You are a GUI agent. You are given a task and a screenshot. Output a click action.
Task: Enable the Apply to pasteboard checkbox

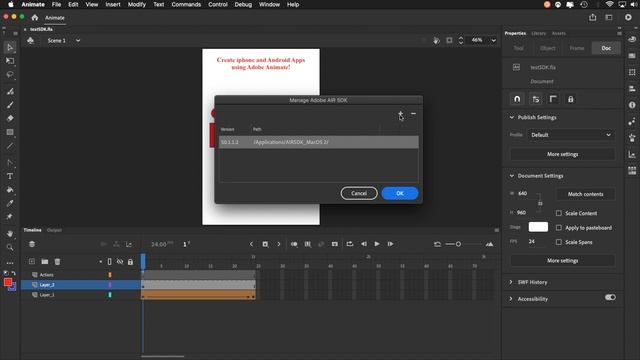[x=559, y=228]
